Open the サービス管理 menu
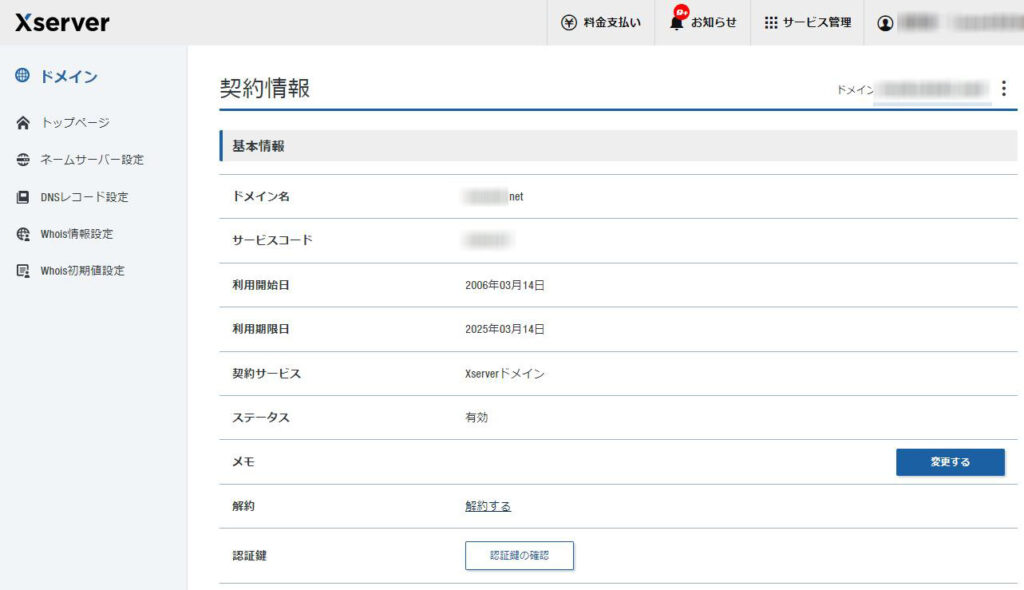This screenshot has width=1024, height=590. 816,22
